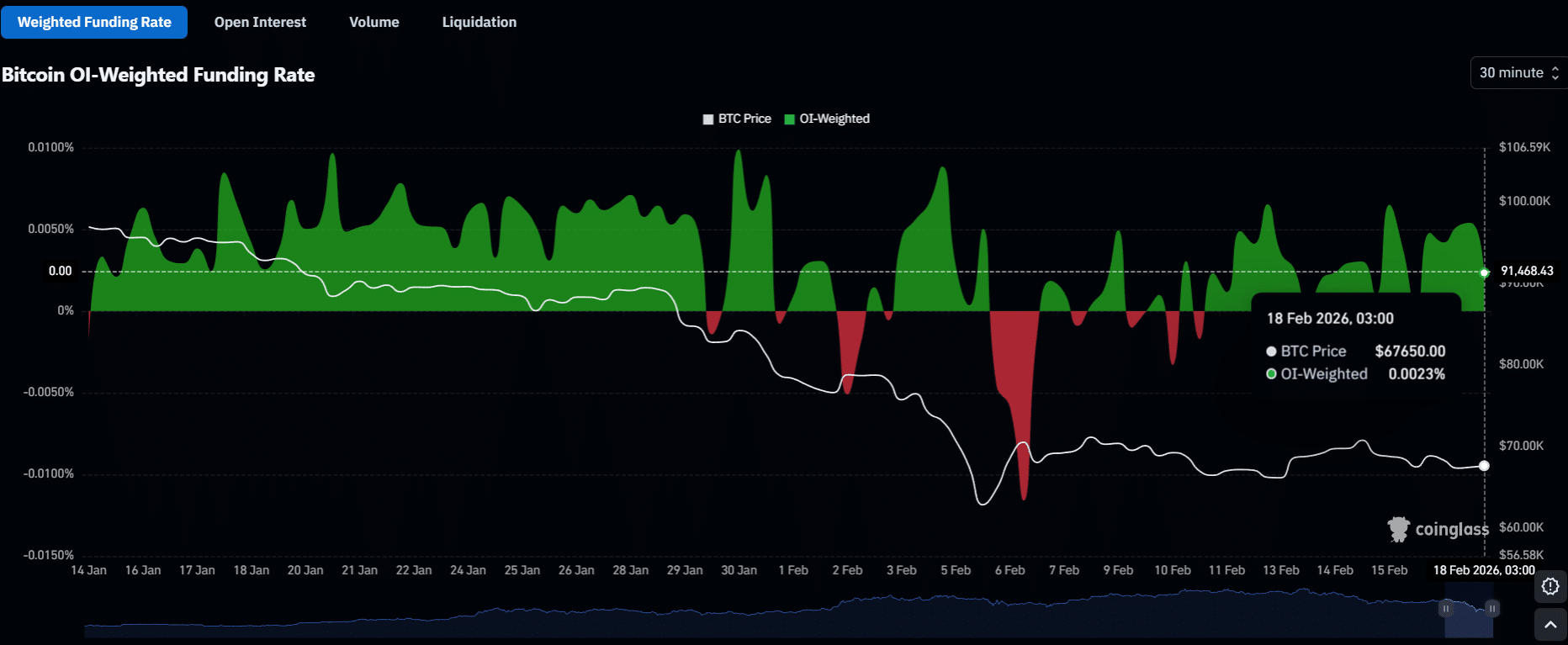Click the crosshair price label 91,468.43
1568x645 pixels.
1527,271
